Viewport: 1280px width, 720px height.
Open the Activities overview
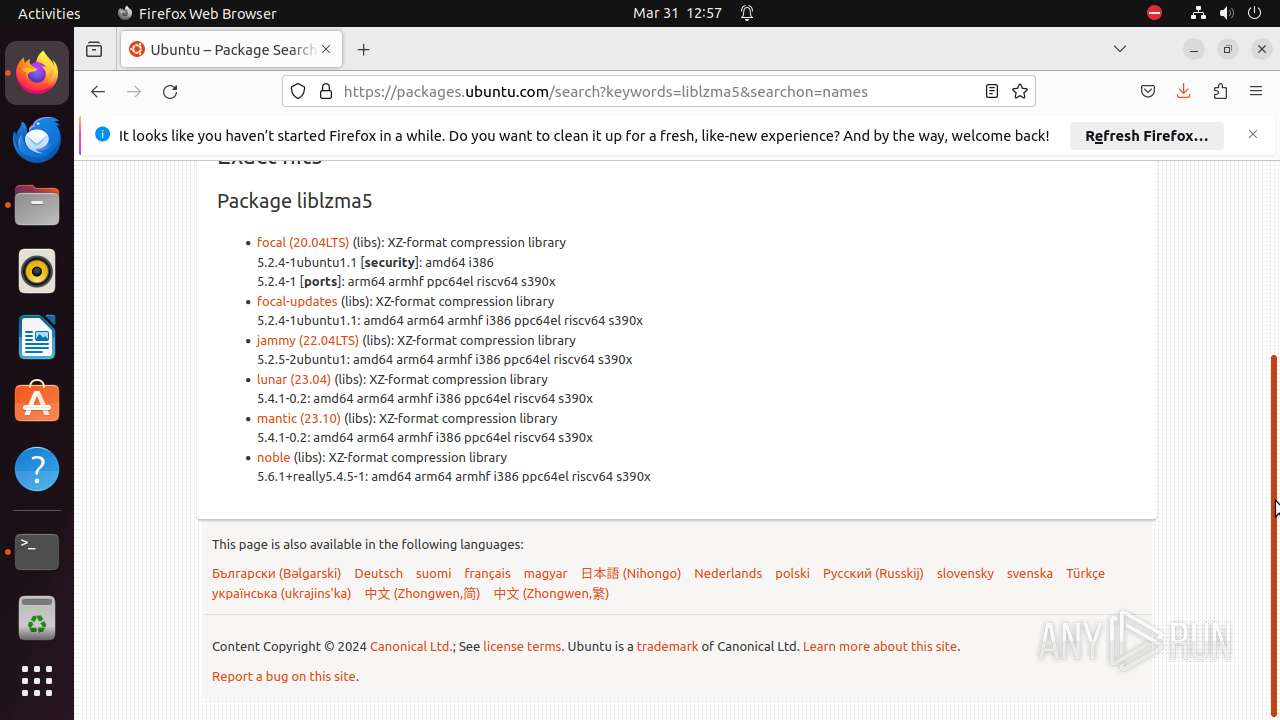click(49, 13)
